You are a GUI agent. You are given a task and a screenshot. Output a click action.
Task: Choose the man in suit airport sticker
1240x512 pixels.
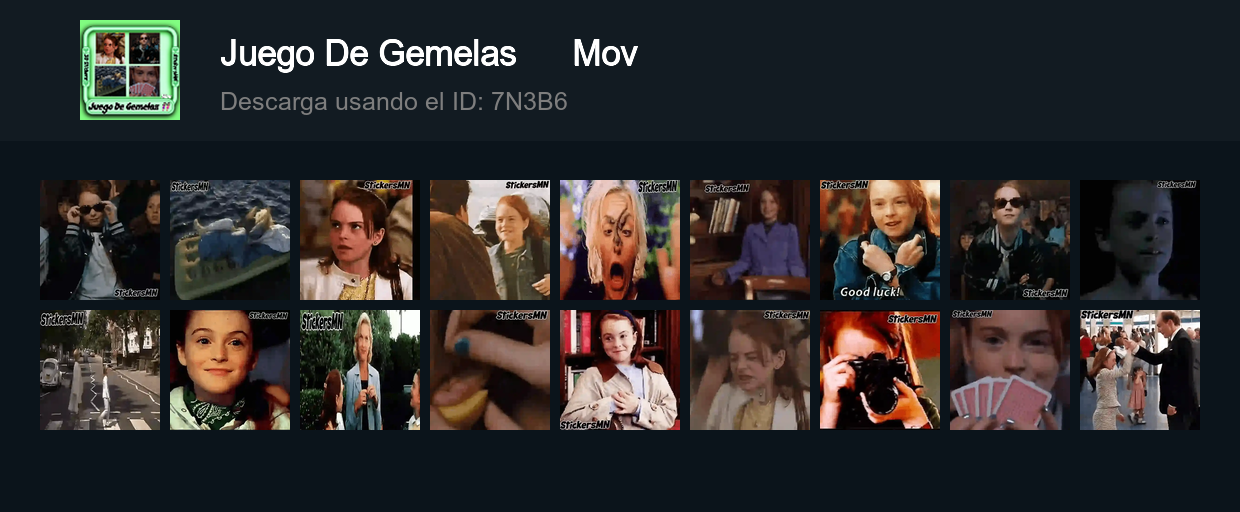(1140, 370)
